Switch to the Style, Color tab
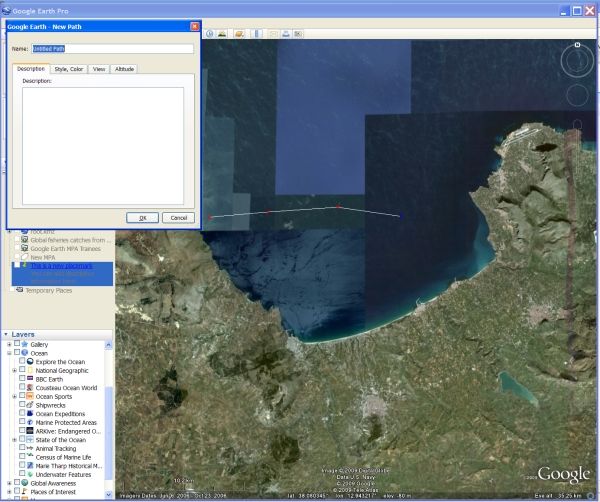 (x=69, y=69)
